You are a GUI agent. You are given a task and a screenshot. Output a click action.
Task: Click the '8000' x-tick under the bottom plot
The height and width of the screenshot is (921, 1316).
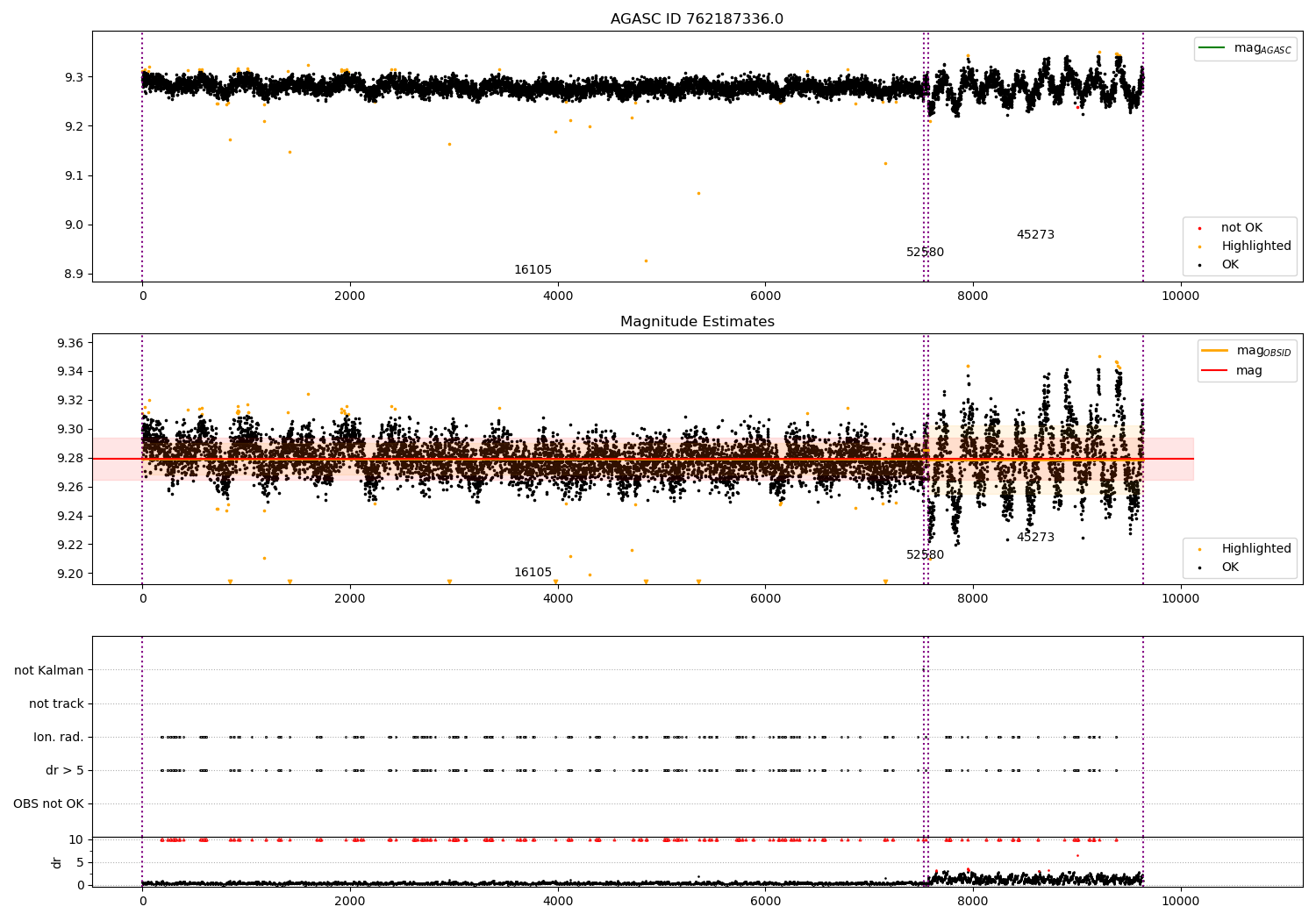click(973, 901)
